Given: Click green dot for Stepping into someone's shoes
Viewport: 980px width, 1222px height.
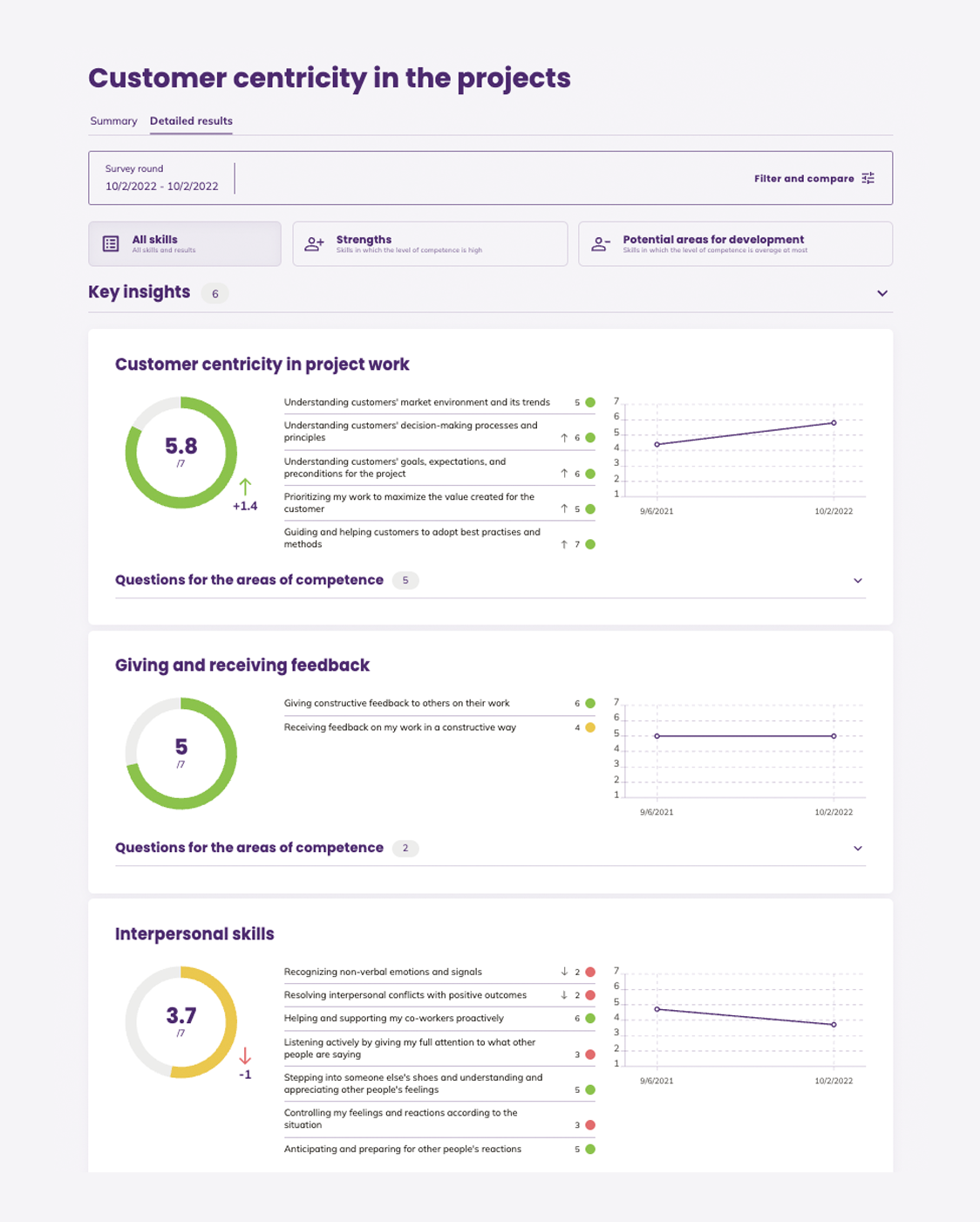Looking at the screenshot, I should coord(590,1089).
